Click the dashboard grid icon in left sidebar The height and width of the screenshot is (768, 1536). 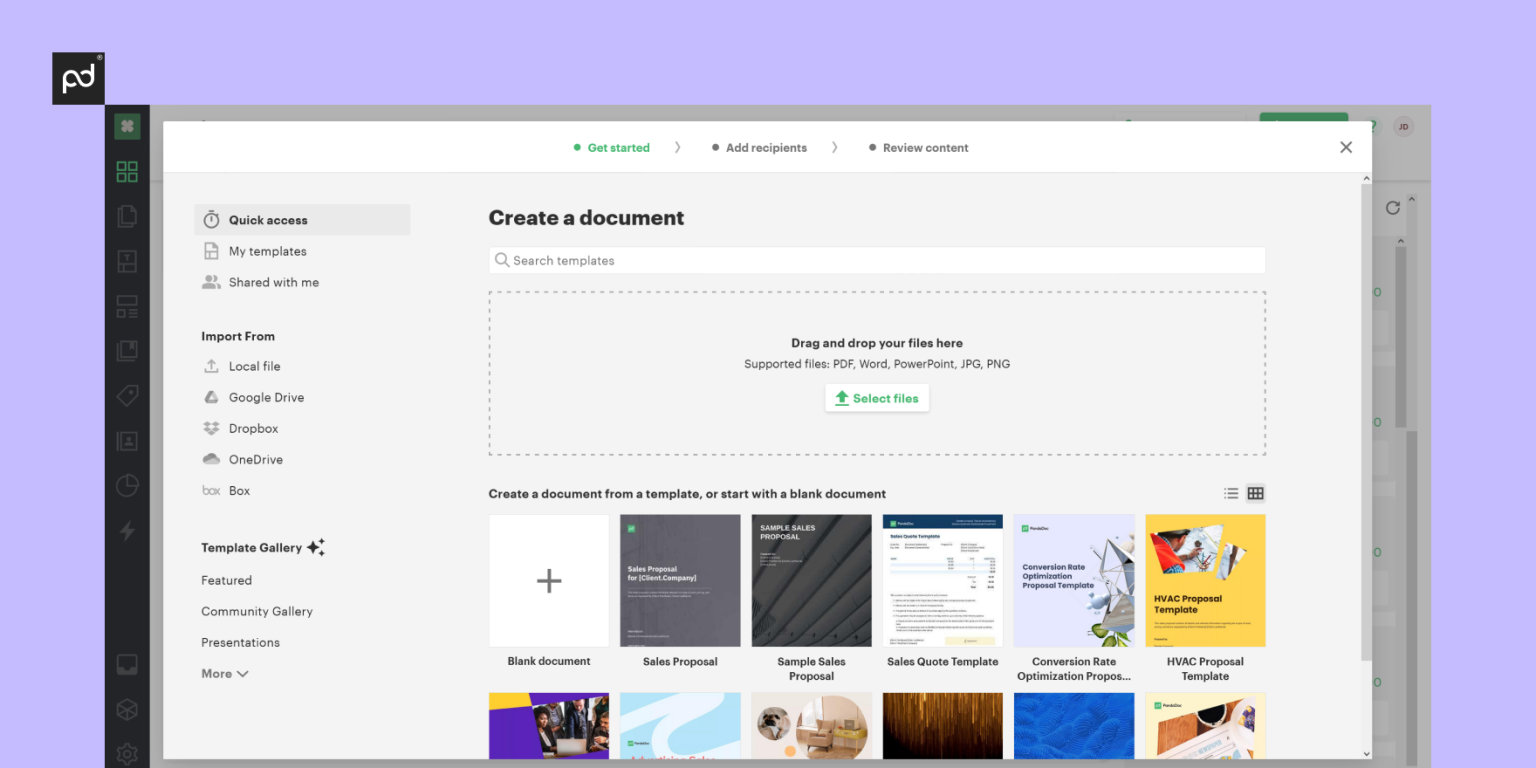click(127, 172)
